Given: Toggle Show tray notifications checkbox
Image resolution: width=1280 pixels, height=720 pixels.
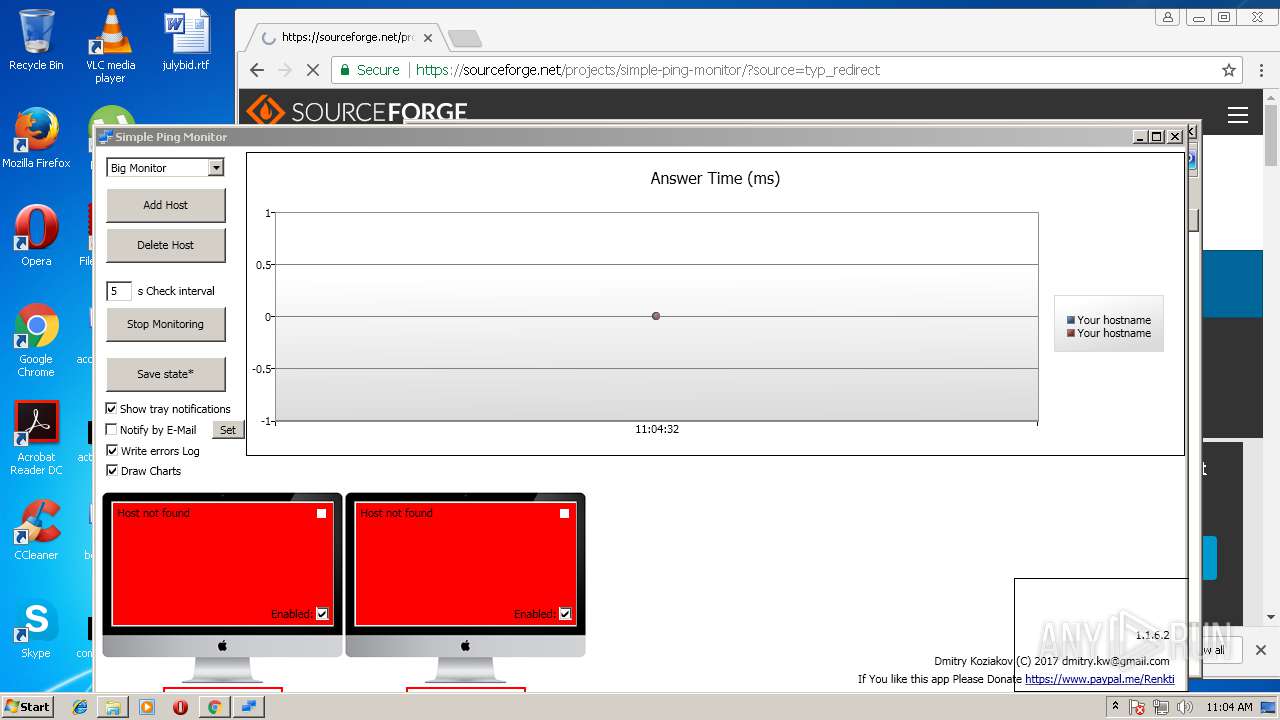Looking at the screenshot, I should pos(112,408).
